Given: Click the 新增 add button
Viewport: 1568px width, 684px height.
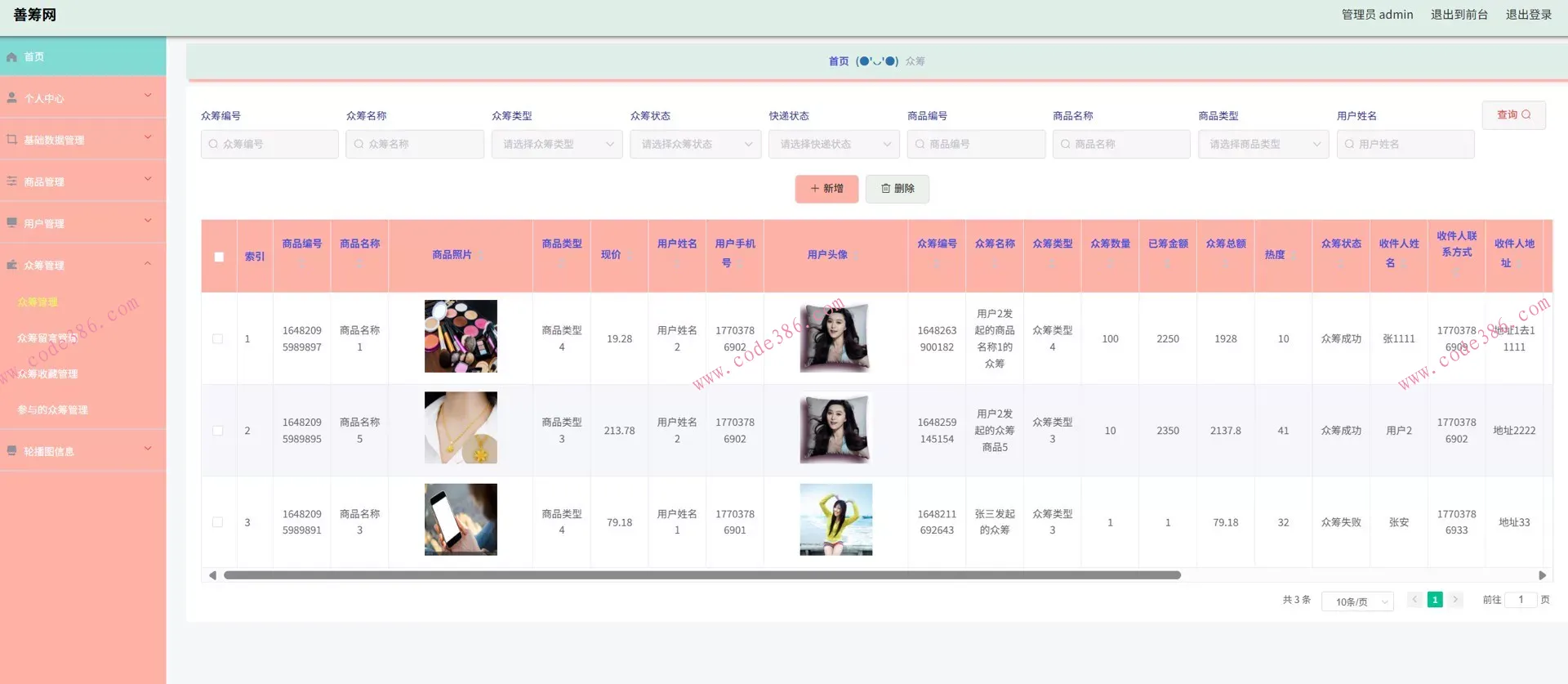Looking at the screenshot, I should [826, 189].
